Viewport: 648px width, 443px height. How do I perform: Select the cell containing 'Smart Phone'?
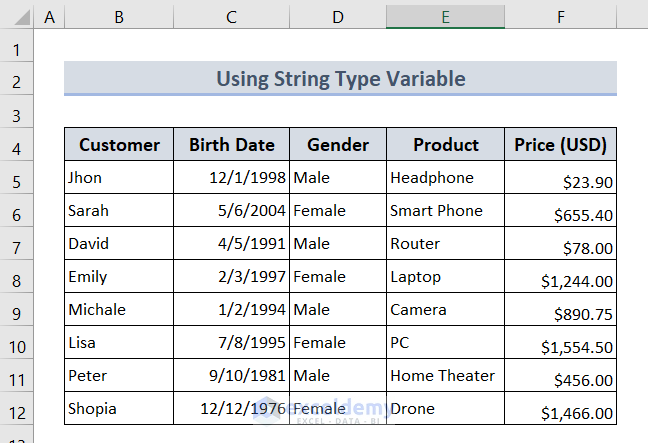pyautogui.click(x=445, y=211)
